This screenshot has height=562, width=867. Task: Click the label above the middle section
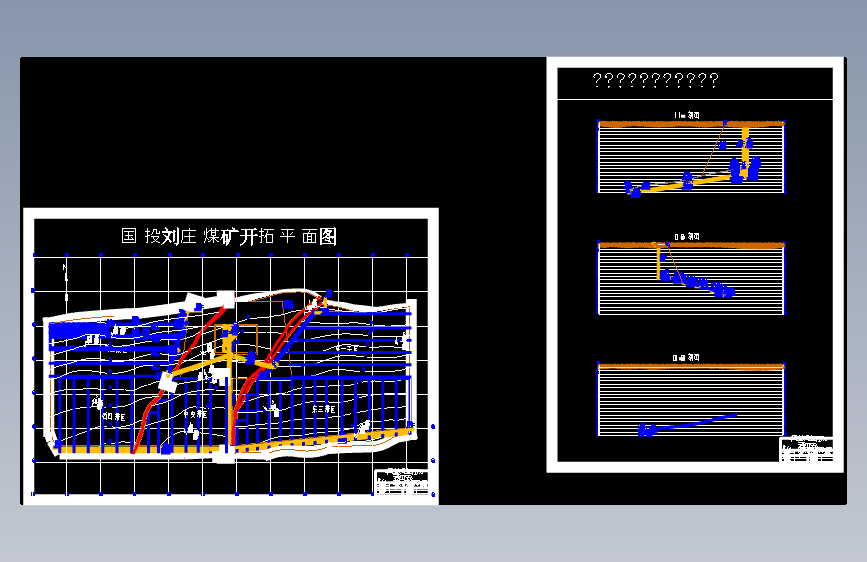(x=686, y=236)
